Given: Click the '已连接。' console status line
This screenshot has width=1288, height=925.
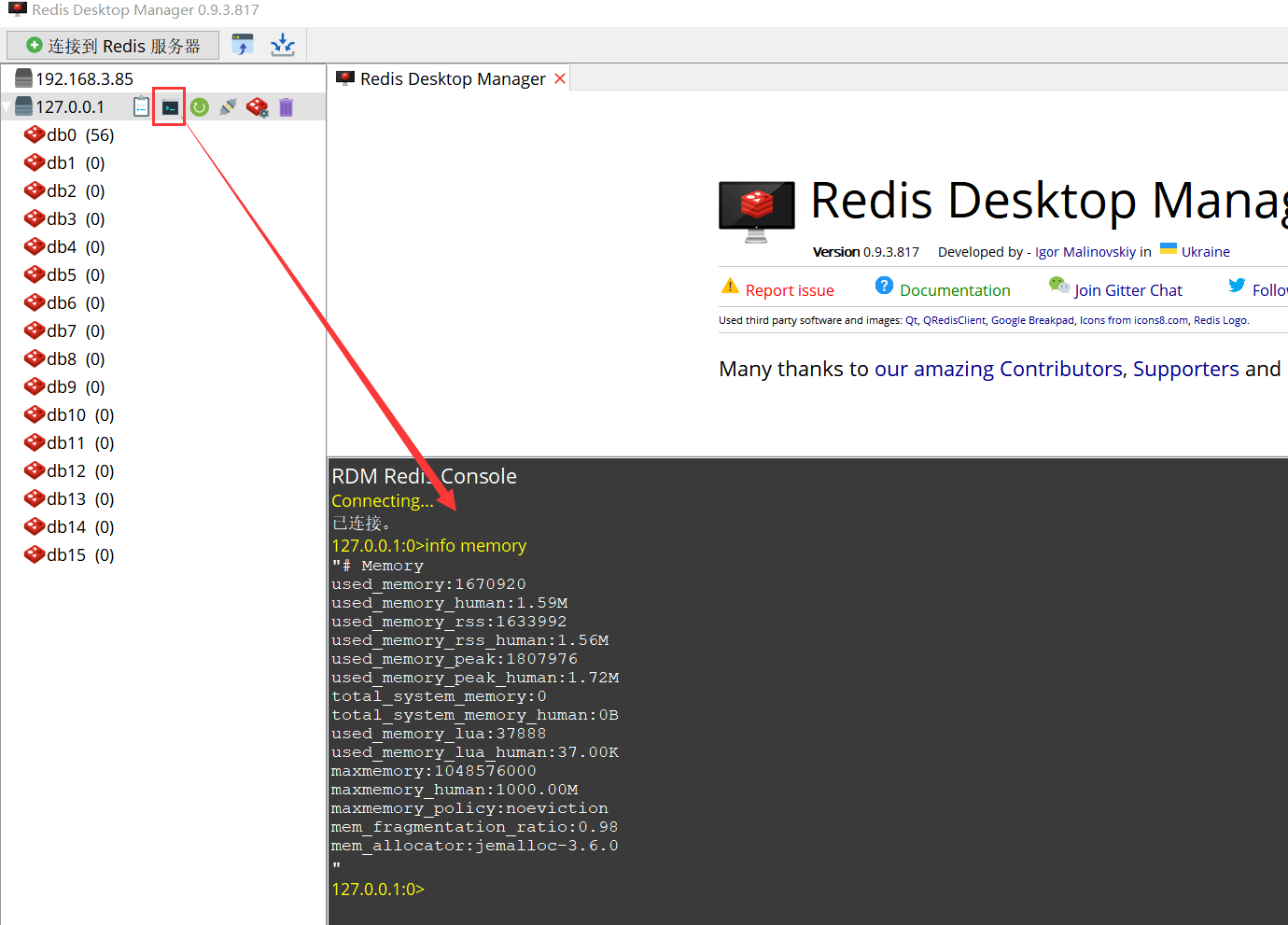Looking at the screenshot, I should 361,524.
